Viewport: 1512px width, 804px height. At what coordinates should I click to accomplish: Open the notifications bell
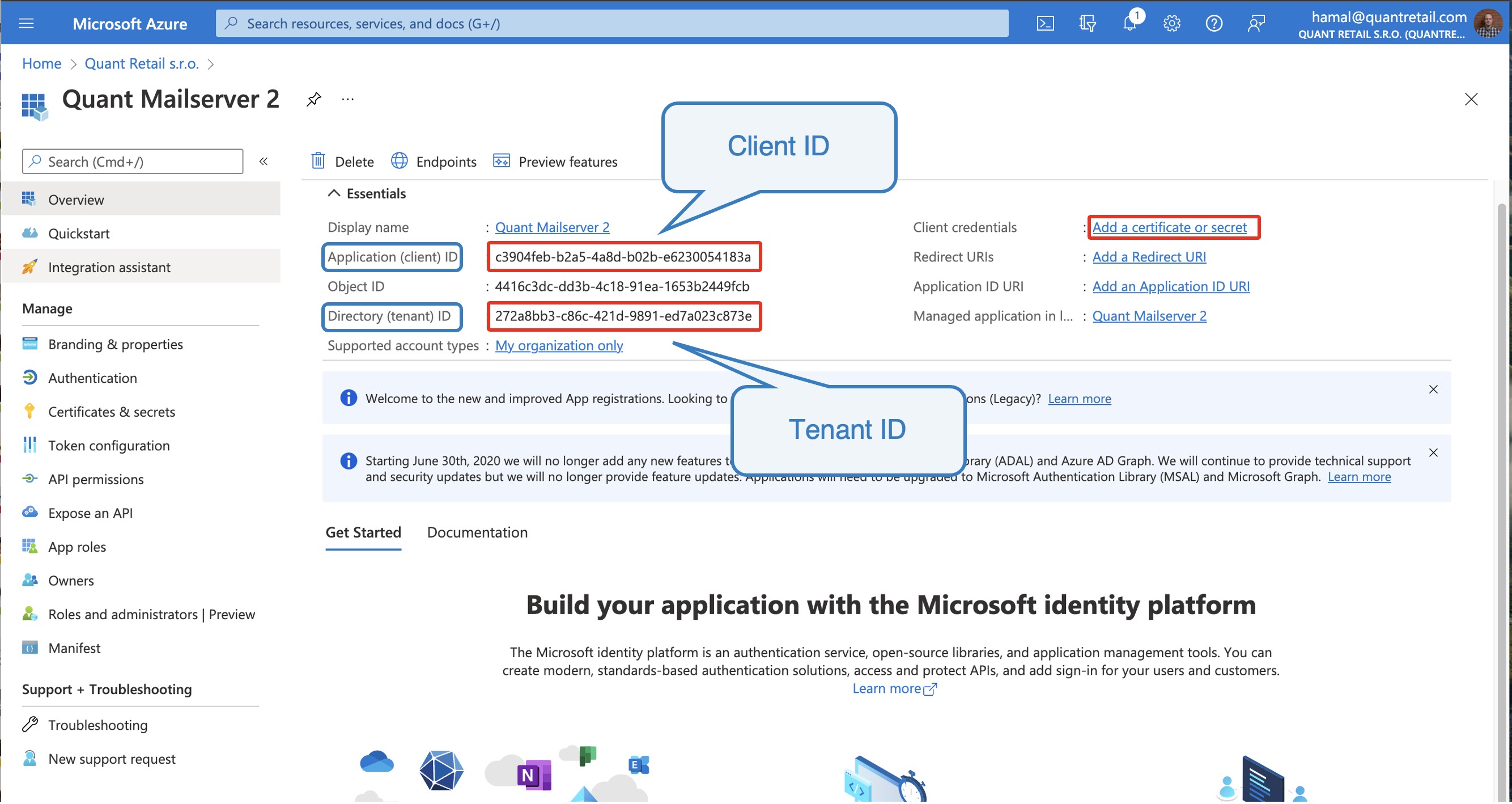point(1130,23)
